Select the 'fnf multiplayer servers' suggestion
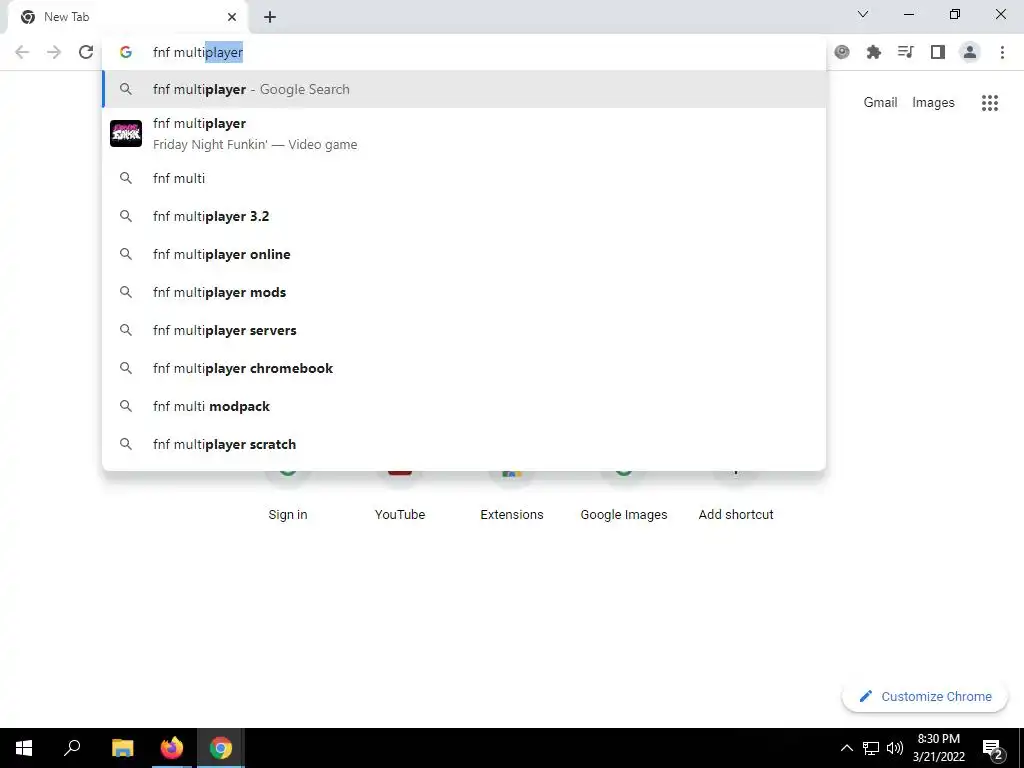 click(464, 330)
